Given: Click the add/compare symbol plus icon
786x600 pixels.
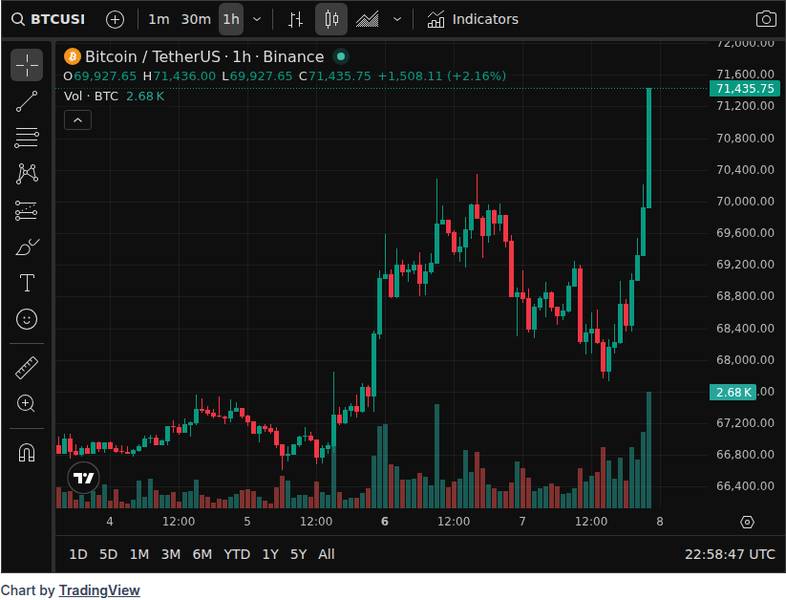Looking at the screenshot, I should pos(115,20).
